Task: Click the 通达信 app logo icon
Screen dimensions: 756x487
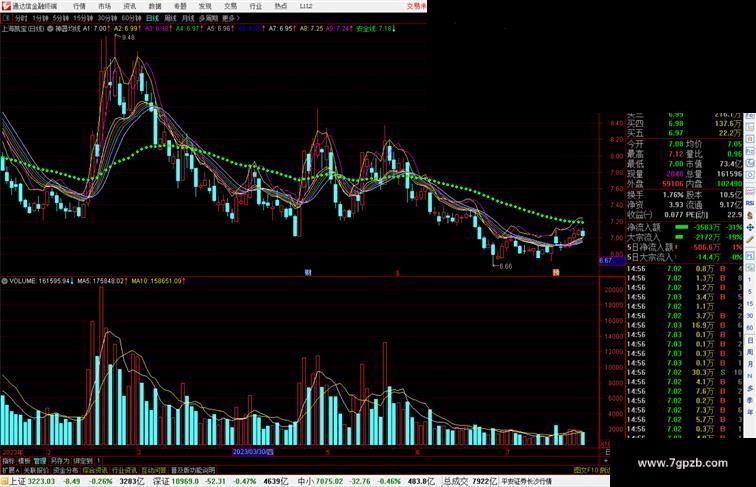Action: (x=6, y=6)
